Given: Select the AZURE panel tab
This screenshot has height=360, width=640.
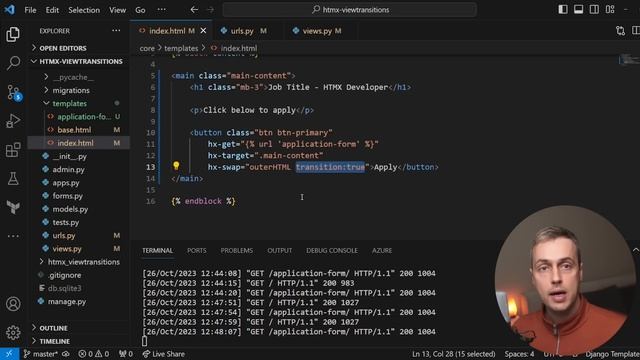Looking at the screenshot, I should point(382,250).
